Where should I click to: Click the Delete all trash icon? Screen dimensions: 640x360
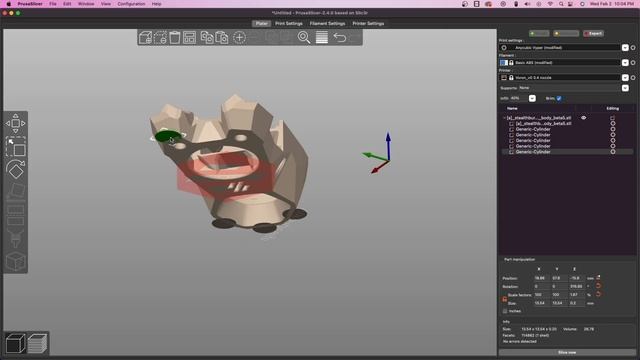tap(175, 38)
